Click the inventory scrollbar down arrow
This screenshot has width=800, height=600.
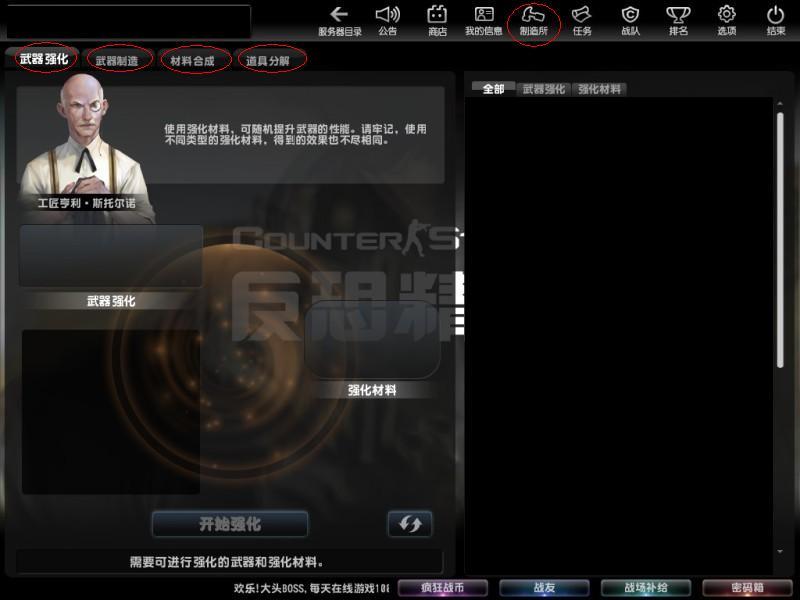(x=780, y=552)
